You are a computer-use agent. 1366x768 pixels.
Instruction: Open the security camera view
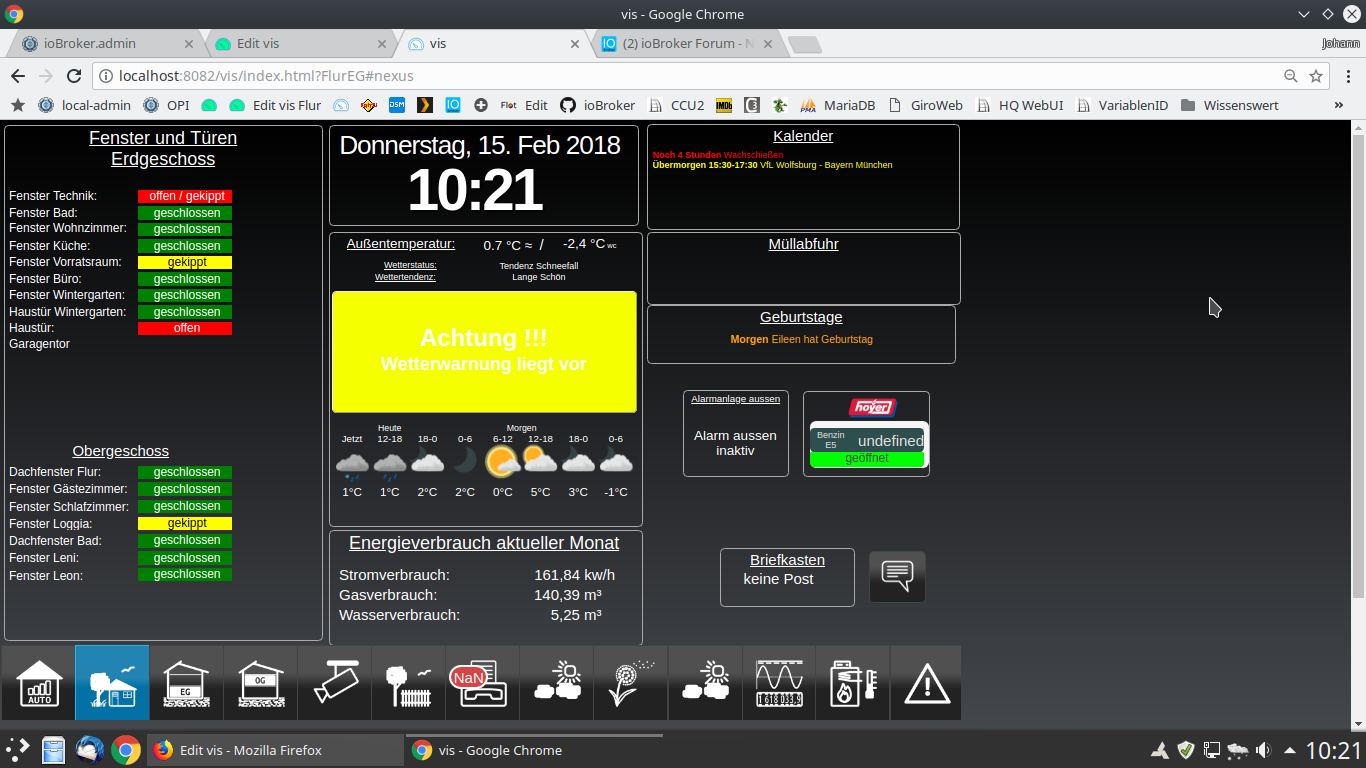pyautogui.click(x=334, y=683)
